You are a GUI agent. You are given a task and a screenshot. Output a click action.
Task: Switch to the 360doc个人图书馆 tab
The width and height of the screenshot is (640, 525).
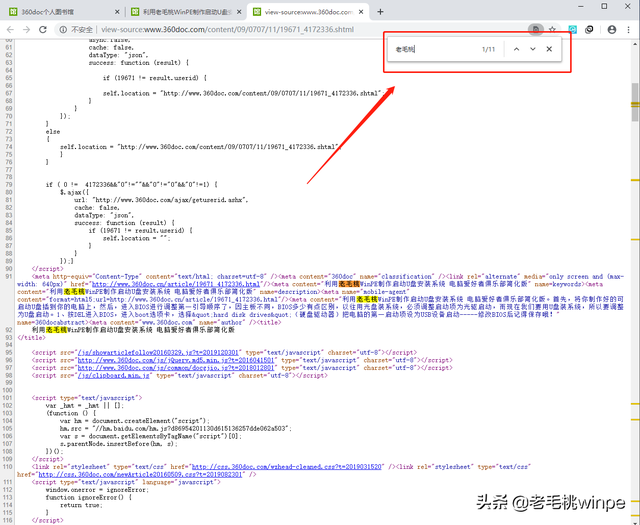63,12
